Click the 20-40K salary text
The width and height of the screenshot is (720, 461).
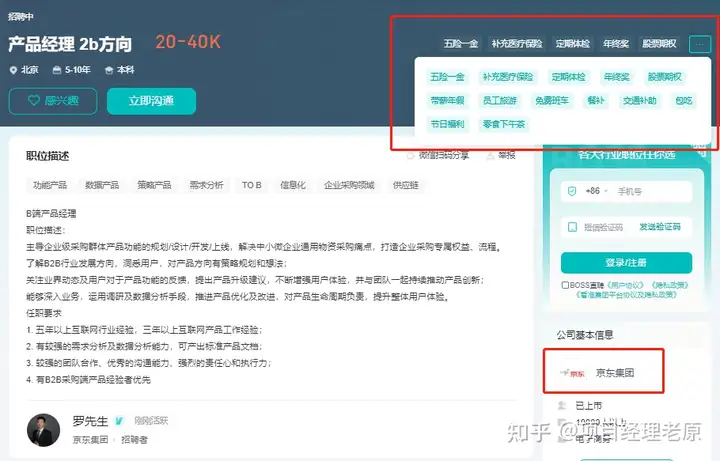pyautogui.click(x=188, y=42)
